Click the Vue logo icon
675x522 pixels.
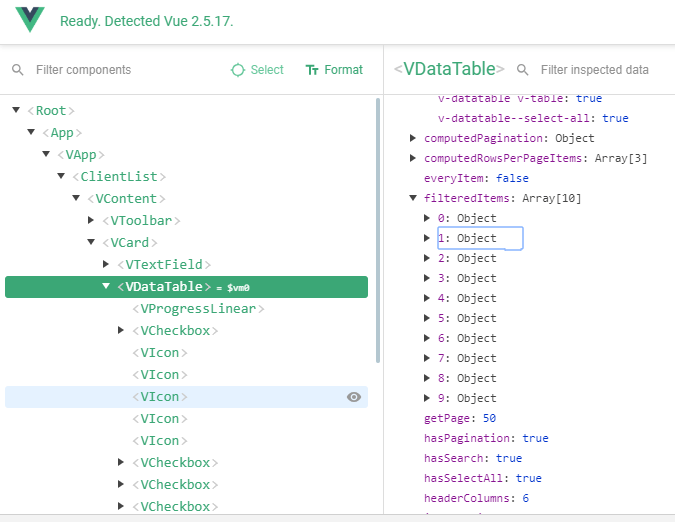pyautogui.click(x=30, y=21)
